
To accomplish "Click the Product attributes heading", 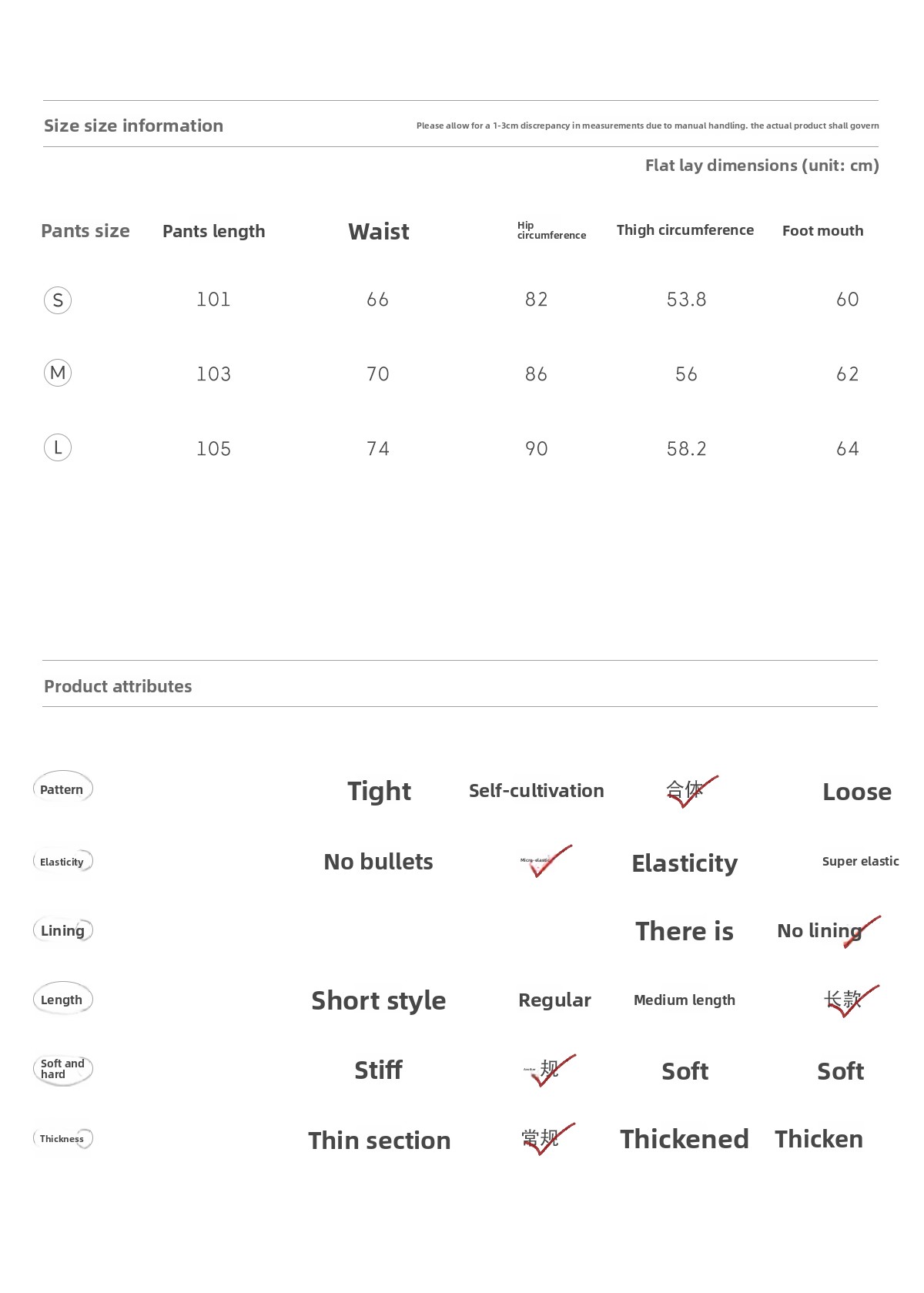I will 118,686.
